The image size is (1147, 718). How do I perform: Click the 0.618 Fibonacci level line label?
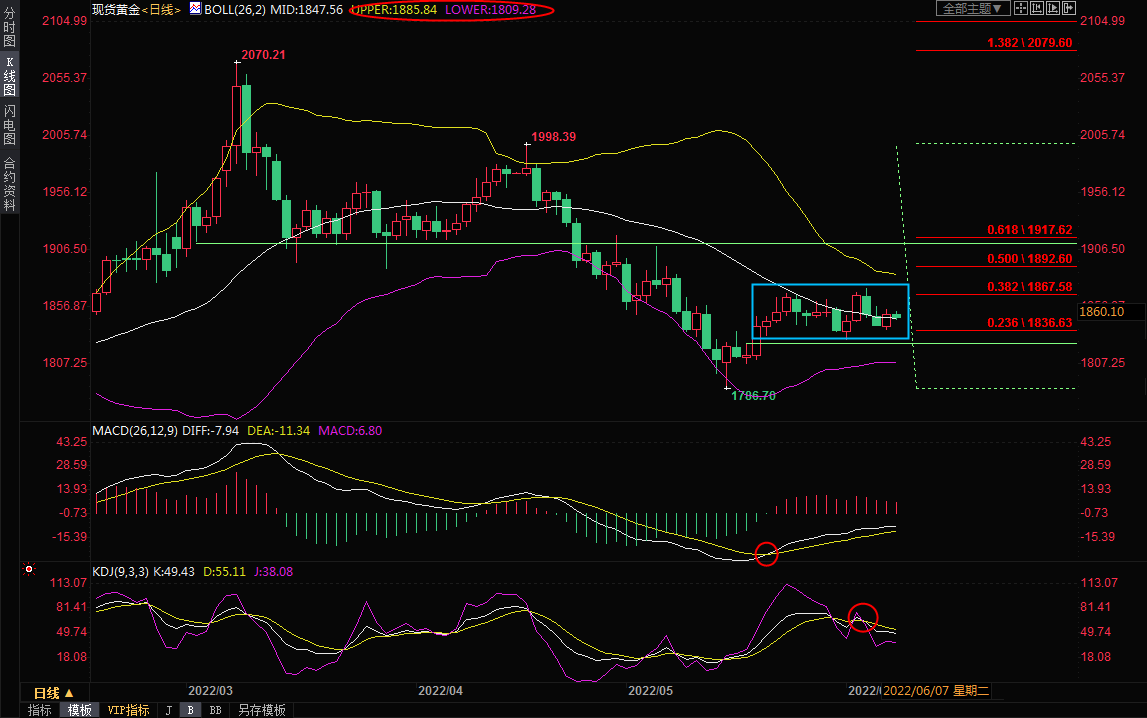(x=1029, y=230)
